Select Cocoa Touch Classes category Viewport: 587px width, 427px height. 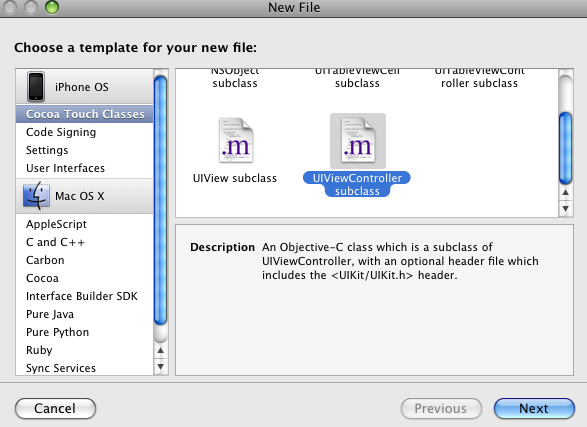pyautogui.click(x=85, y=114)
